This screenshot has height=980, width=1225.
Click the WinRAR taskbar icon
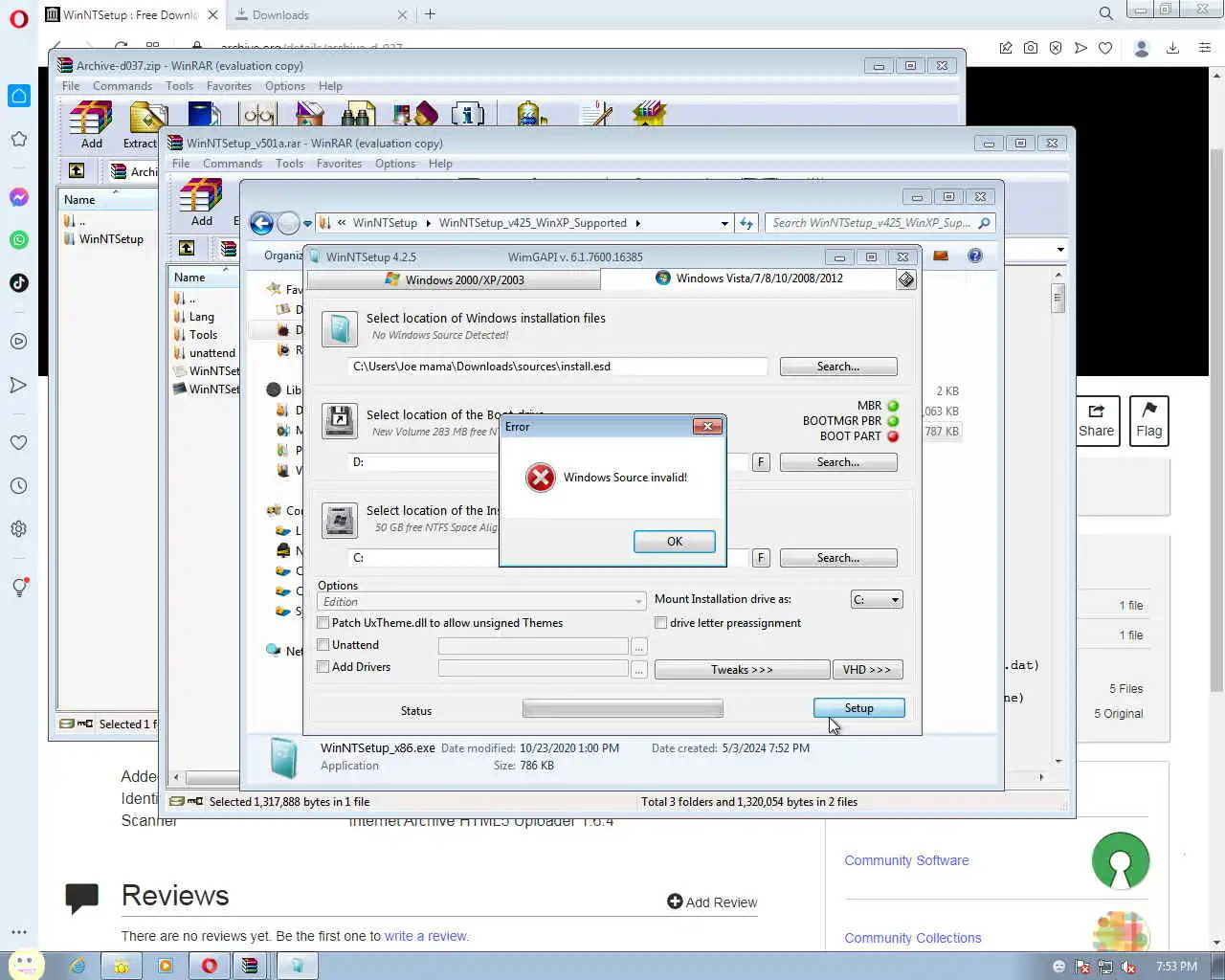pos(250,966)
